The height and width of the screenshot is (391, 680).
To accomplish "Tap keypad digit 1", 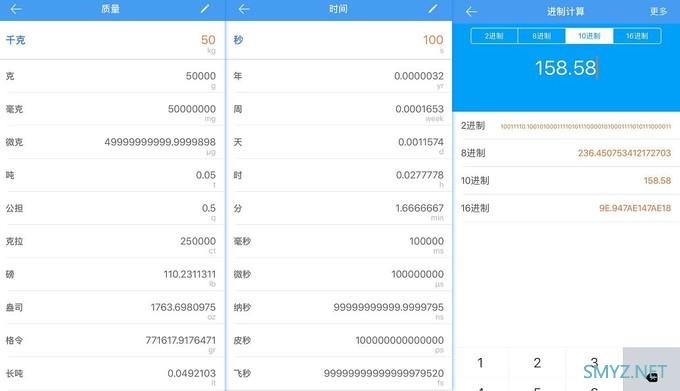I will (481, 363).
